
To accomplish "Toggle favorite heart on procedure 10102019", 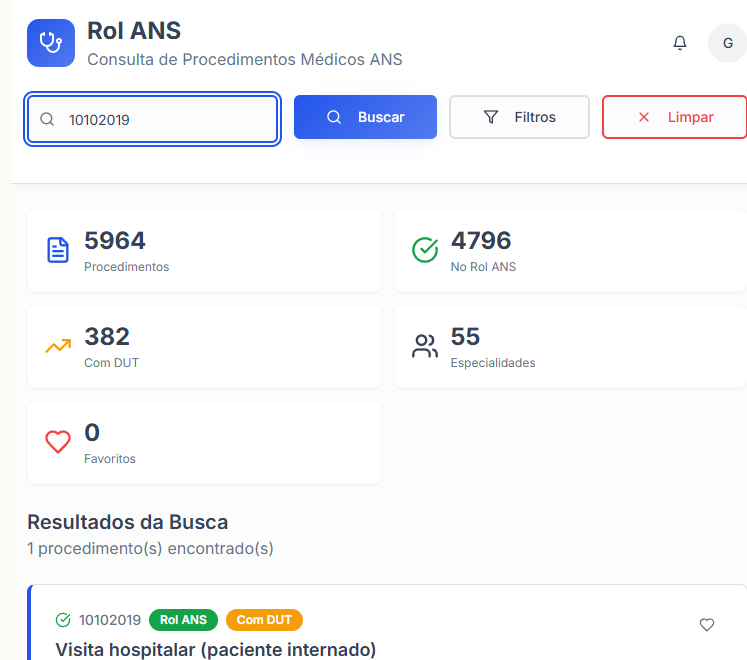I will (x=707, y=625).
